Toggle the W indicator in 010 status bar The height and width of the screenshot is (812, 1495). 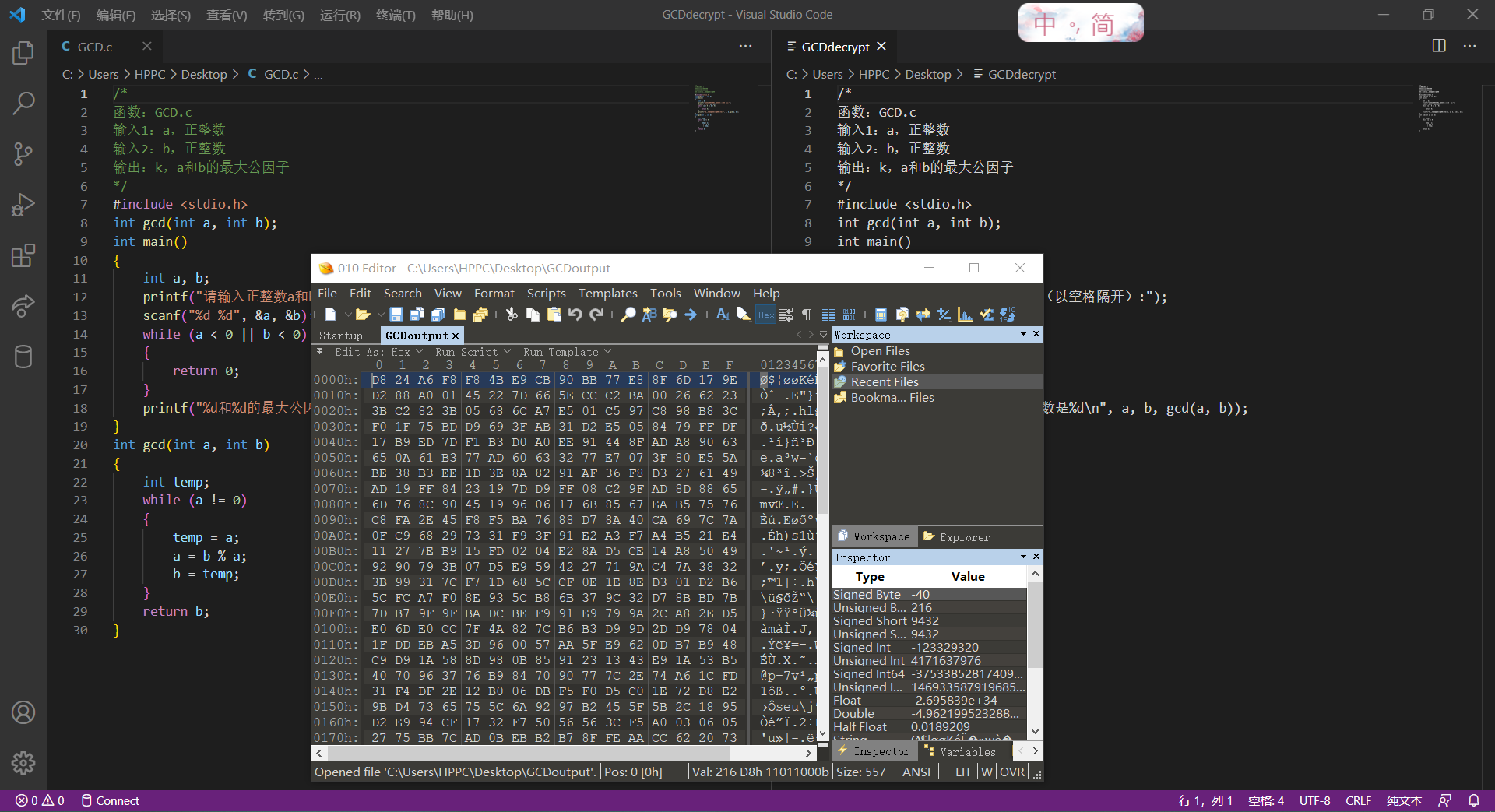point(987,772)
